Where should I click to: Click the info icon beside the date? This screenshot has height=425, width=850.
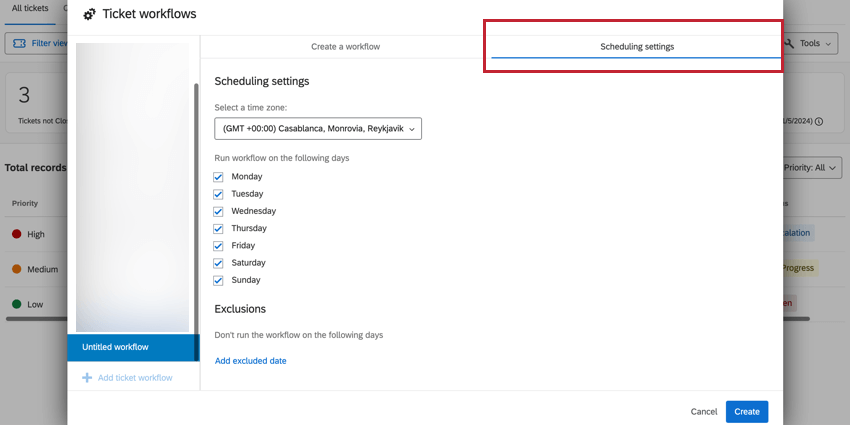[x=819, y=122]
